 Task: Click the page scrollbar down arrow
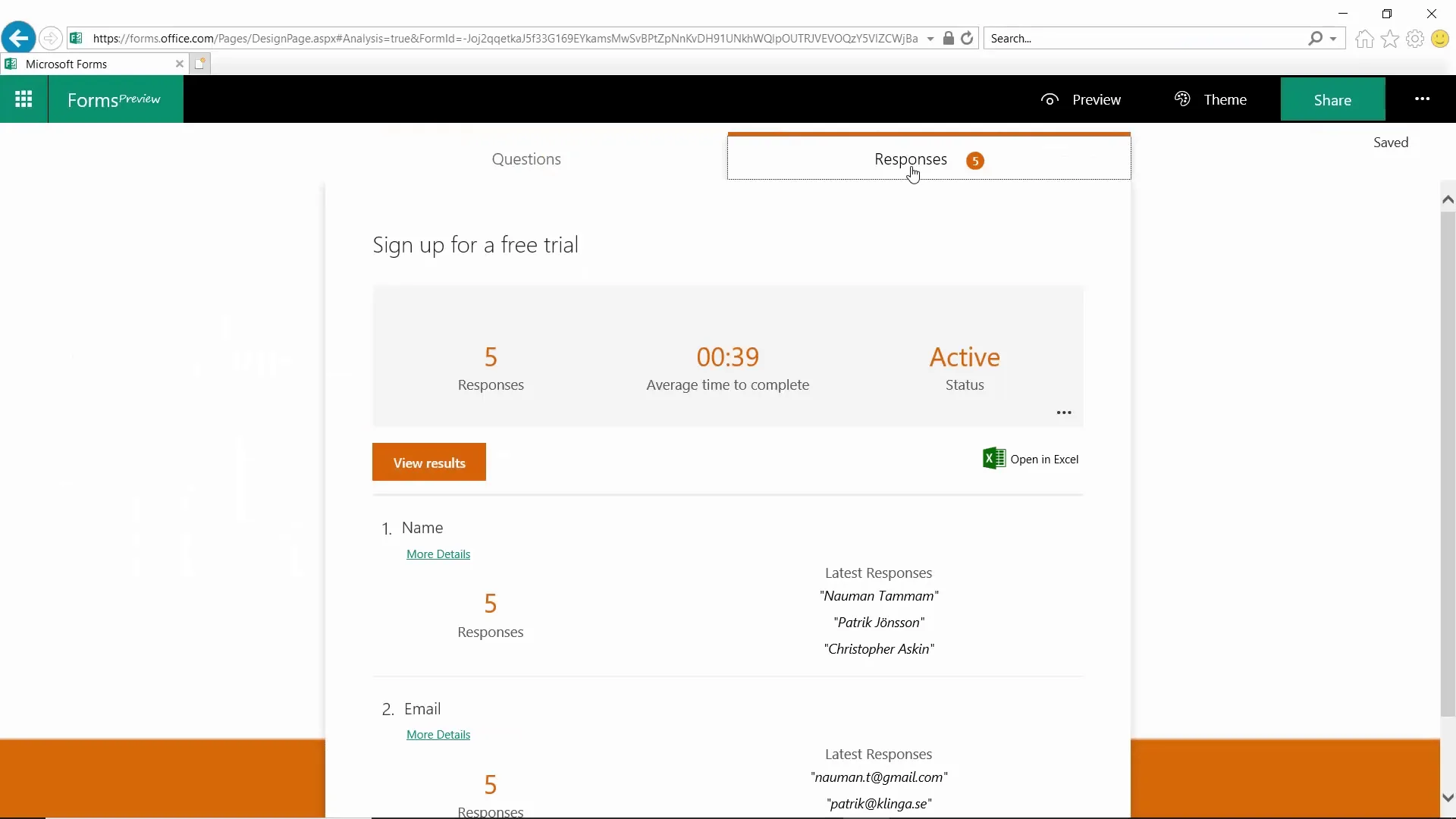click(x=1448, y=798)
